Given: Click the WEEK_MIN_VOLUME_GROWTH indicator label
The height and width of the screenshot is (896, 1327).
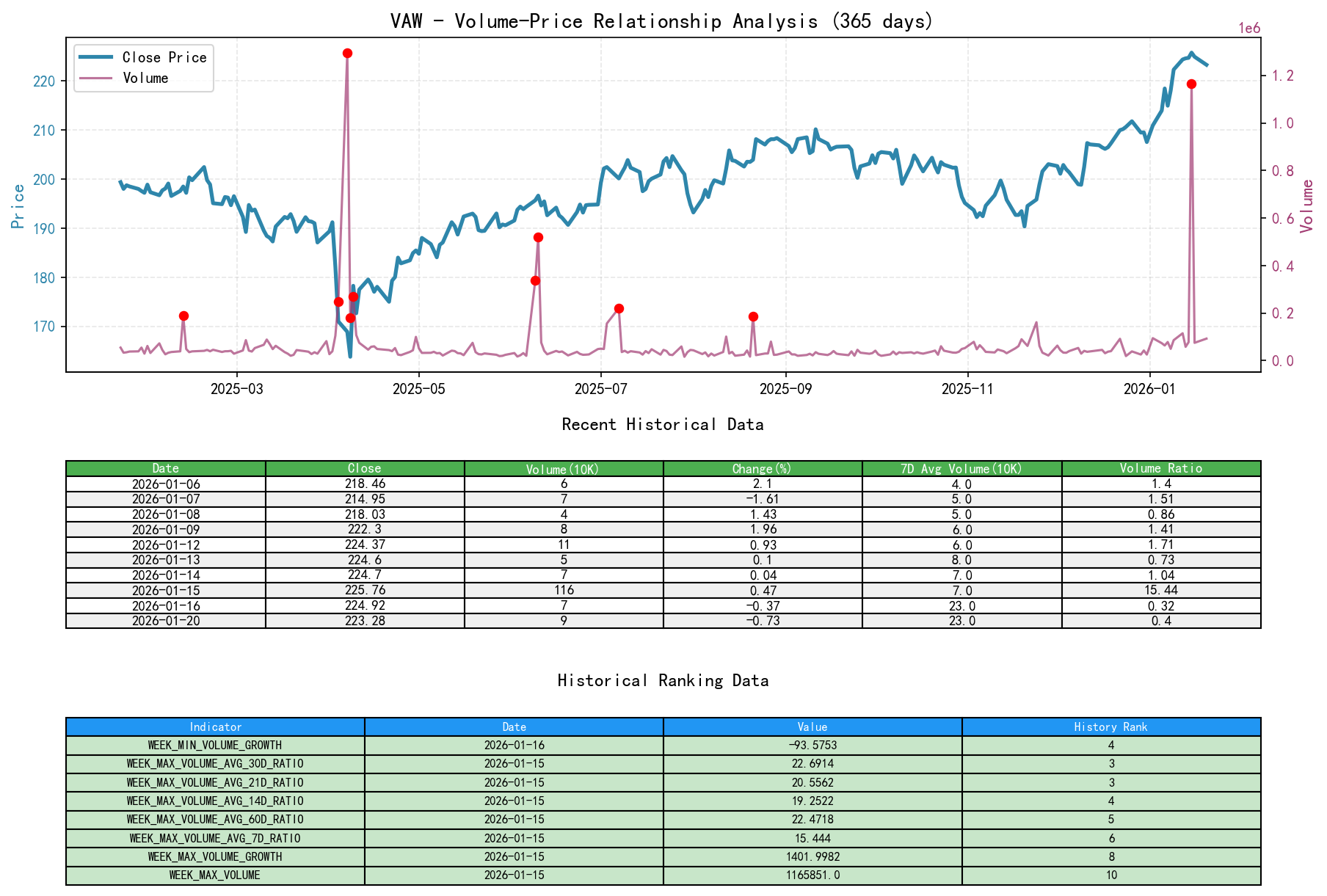Looking at the screenshot, I should tap(214, 746).
